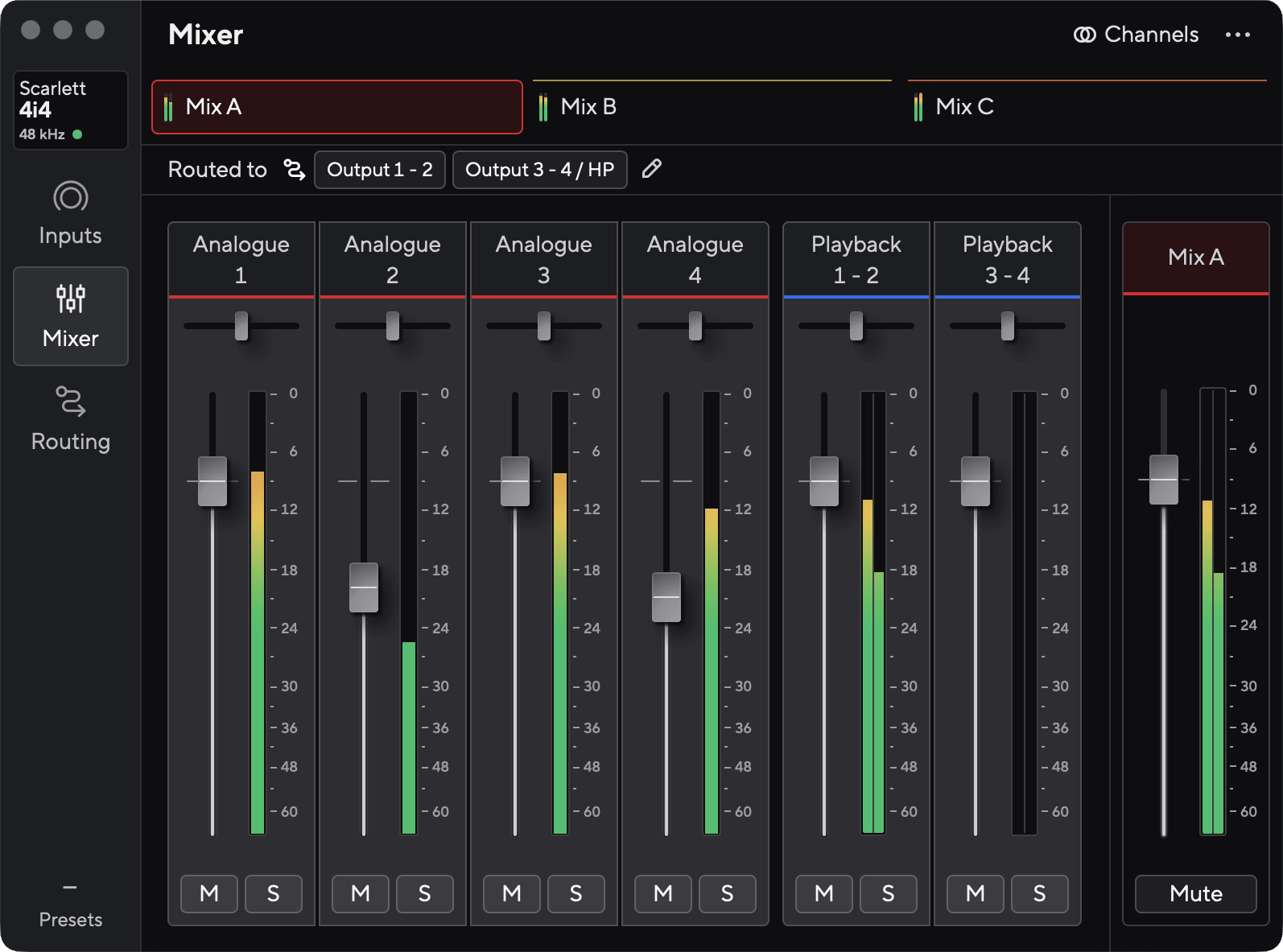Mute the Analogue 1 channel
Viewport: 1283px width, 952px height.
[x=209, y=894]
